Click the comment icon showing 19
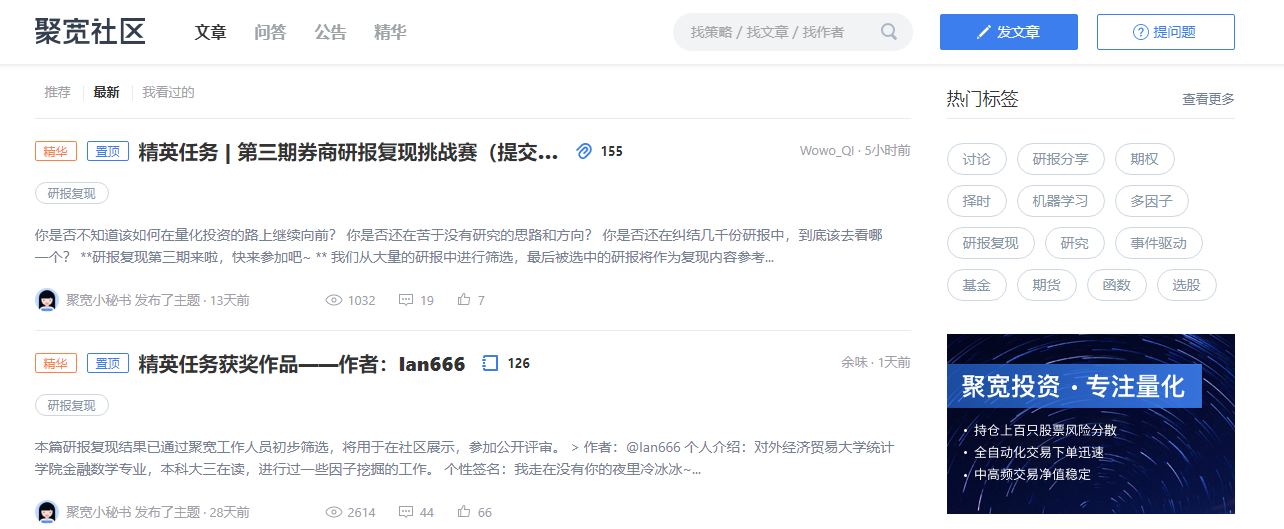 [x=405, y=300]
